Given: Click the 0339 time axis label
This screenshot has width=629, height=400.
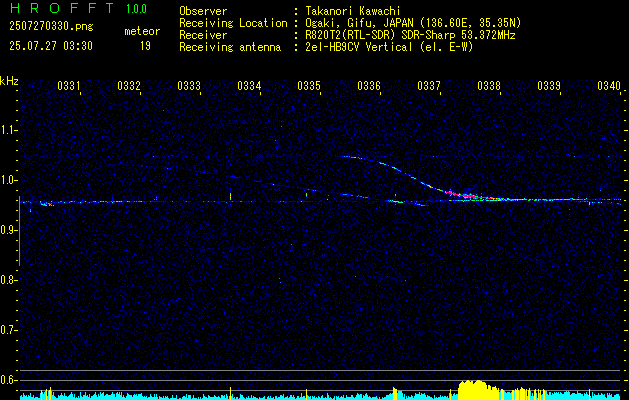Looking at the screenshot, I should point(549,85).
